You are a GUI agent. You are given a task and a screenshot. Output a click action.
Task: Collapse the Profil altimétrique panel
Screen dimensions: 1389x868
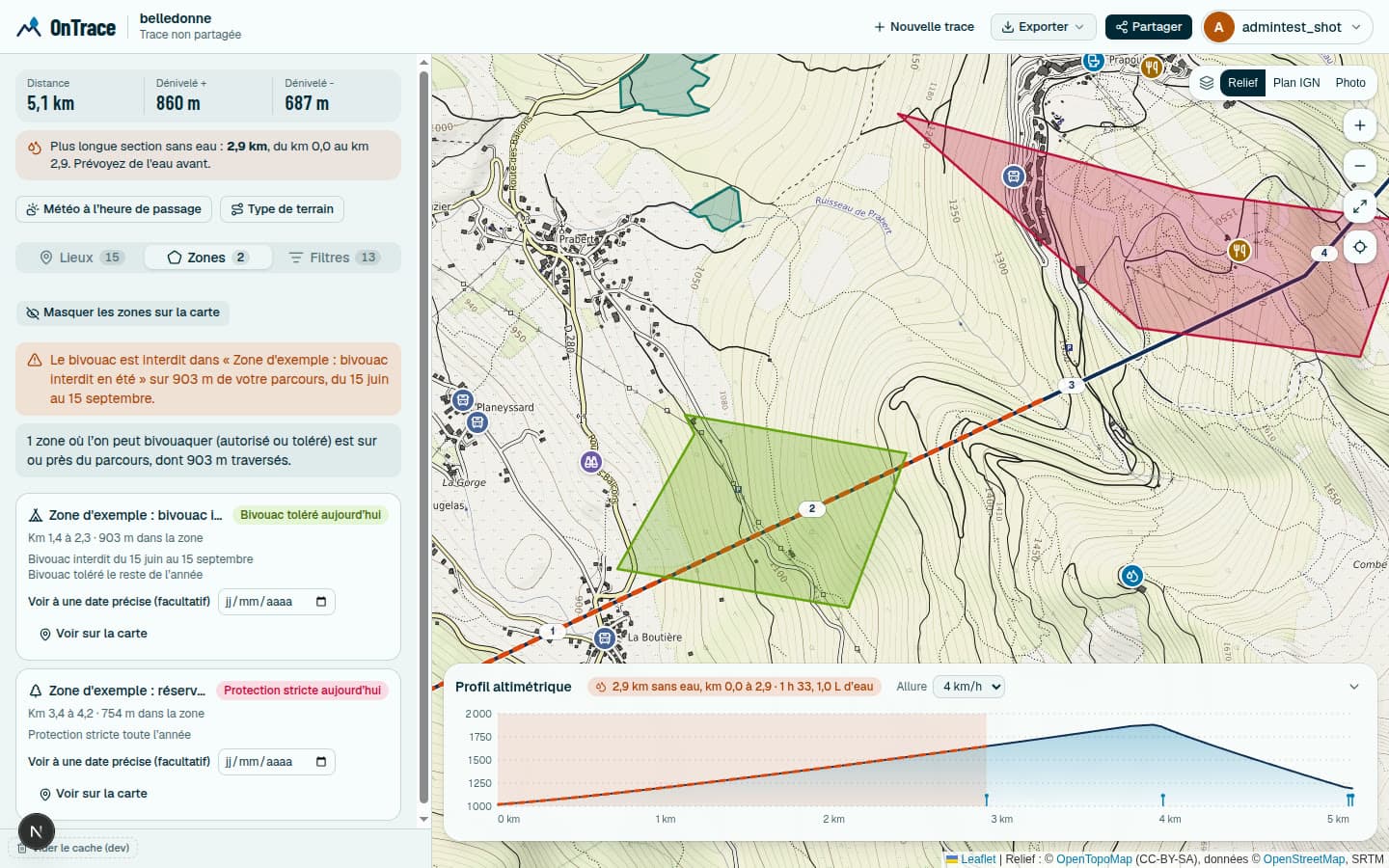coord(1354,687)
